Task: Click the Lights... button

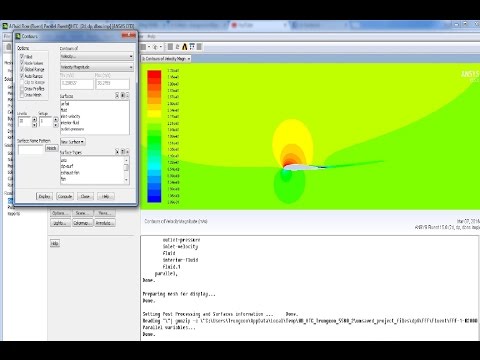Action: [60, 223]
